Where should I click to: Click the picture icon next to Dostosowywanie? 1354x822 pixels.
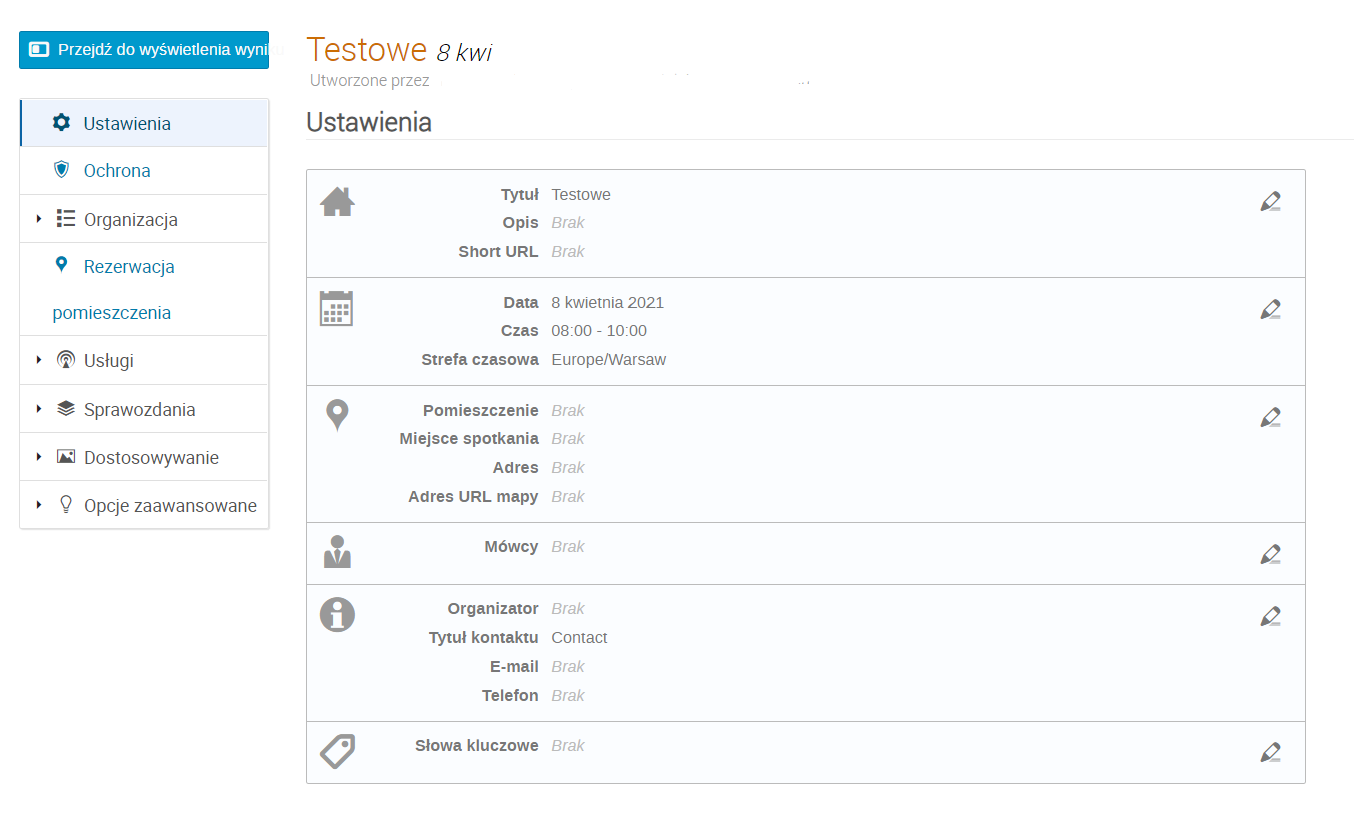point(66,456)
